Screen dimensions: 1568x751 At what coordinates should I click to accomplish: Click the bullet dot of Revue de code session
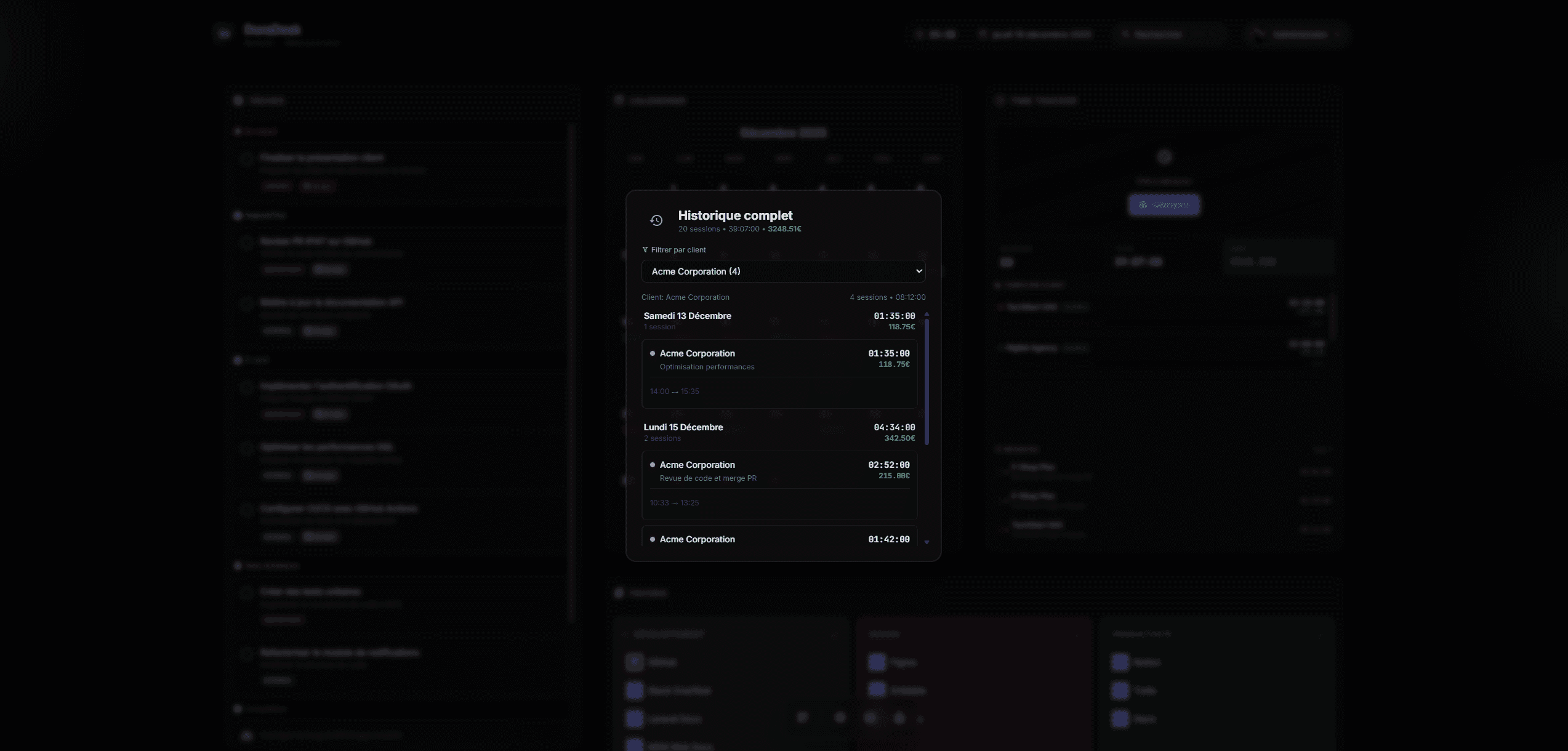(x=653, y=465)
